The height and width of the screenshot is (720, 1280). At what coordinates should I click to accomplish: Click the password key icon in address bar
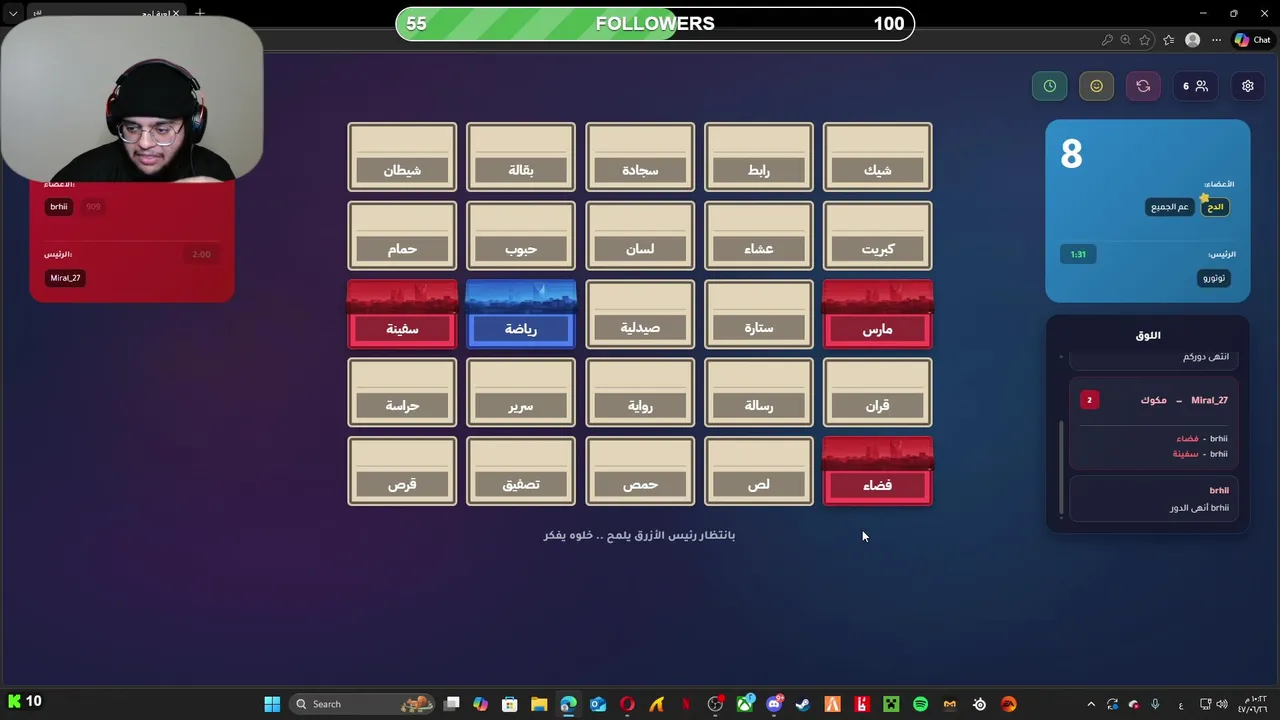tap(1107, 40)
